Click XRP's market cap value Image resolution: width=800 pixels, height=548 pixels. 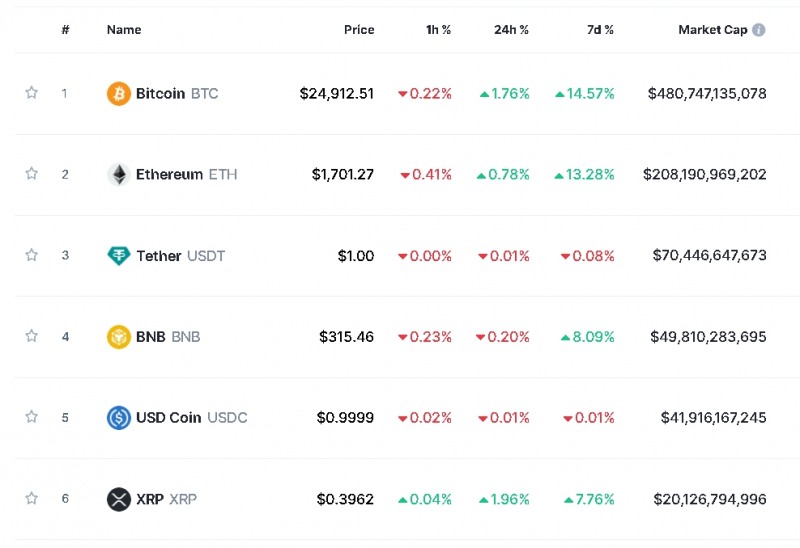(x=709, y=499)
